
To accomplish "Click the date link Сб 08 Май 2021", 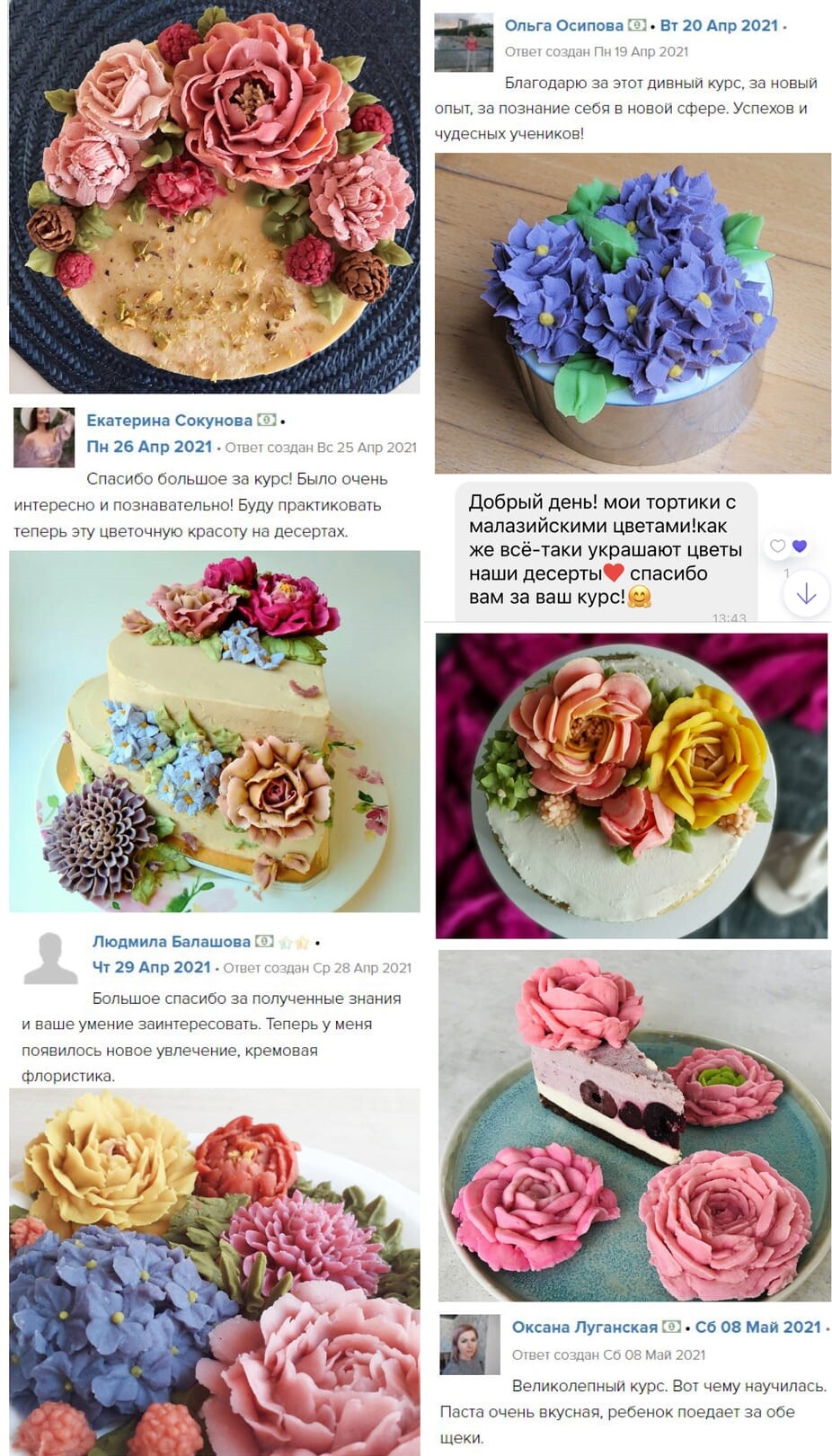I will pyautogui.click(x=758, y=1327).
